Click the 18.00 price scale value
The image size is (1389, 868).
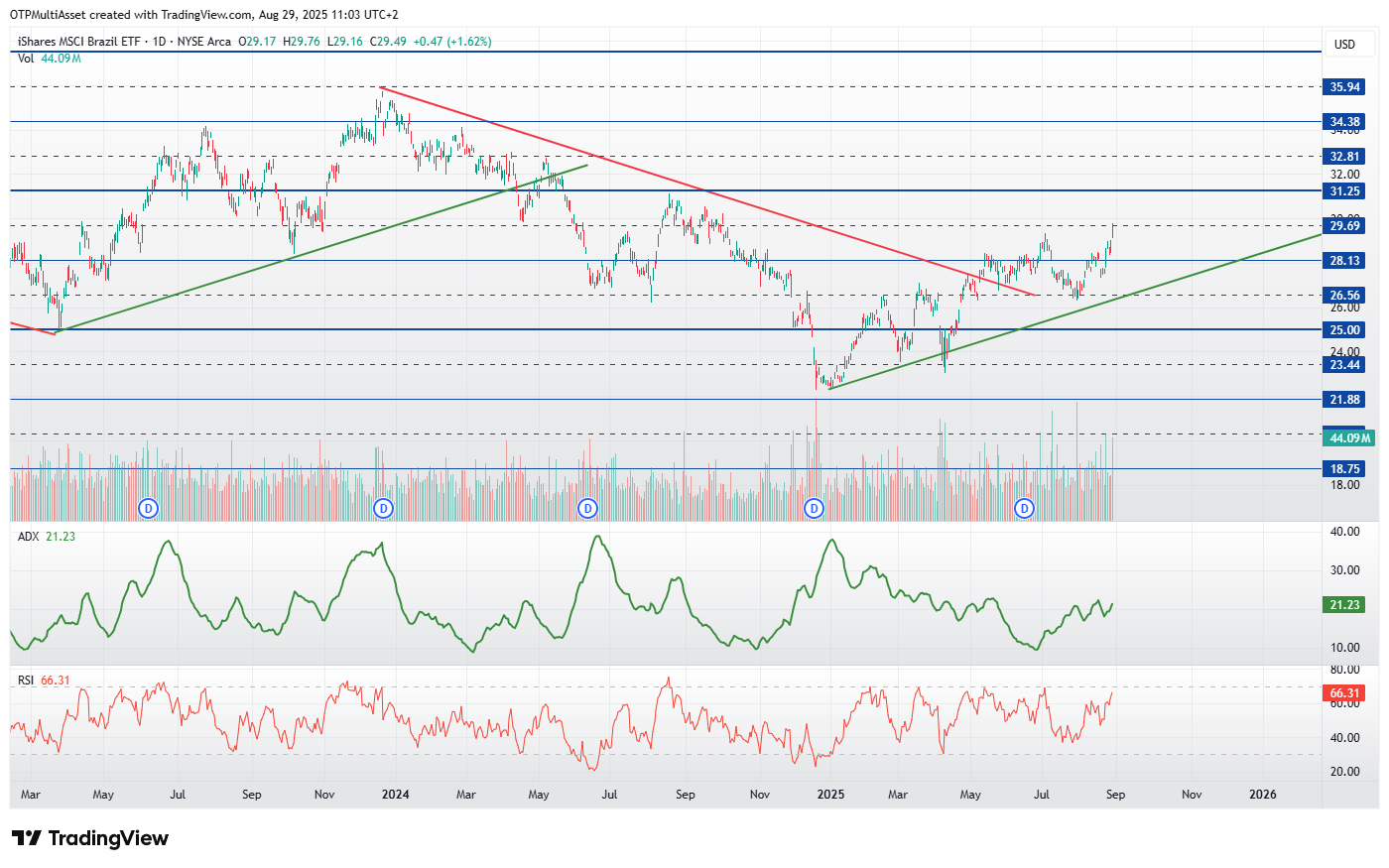[x=1344, y=485]
